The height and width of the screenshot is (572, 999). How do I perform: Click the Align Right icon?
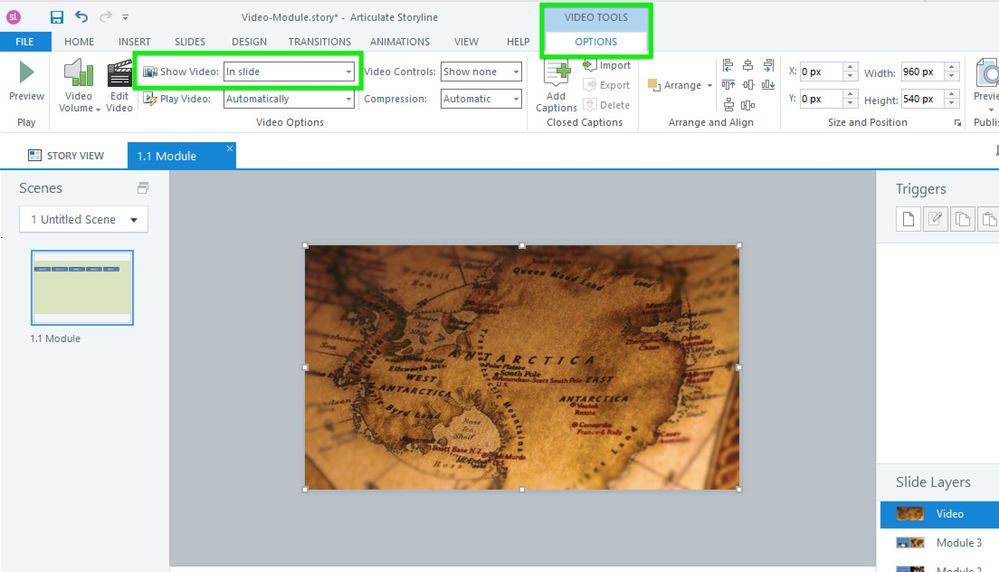coord(768,65)
